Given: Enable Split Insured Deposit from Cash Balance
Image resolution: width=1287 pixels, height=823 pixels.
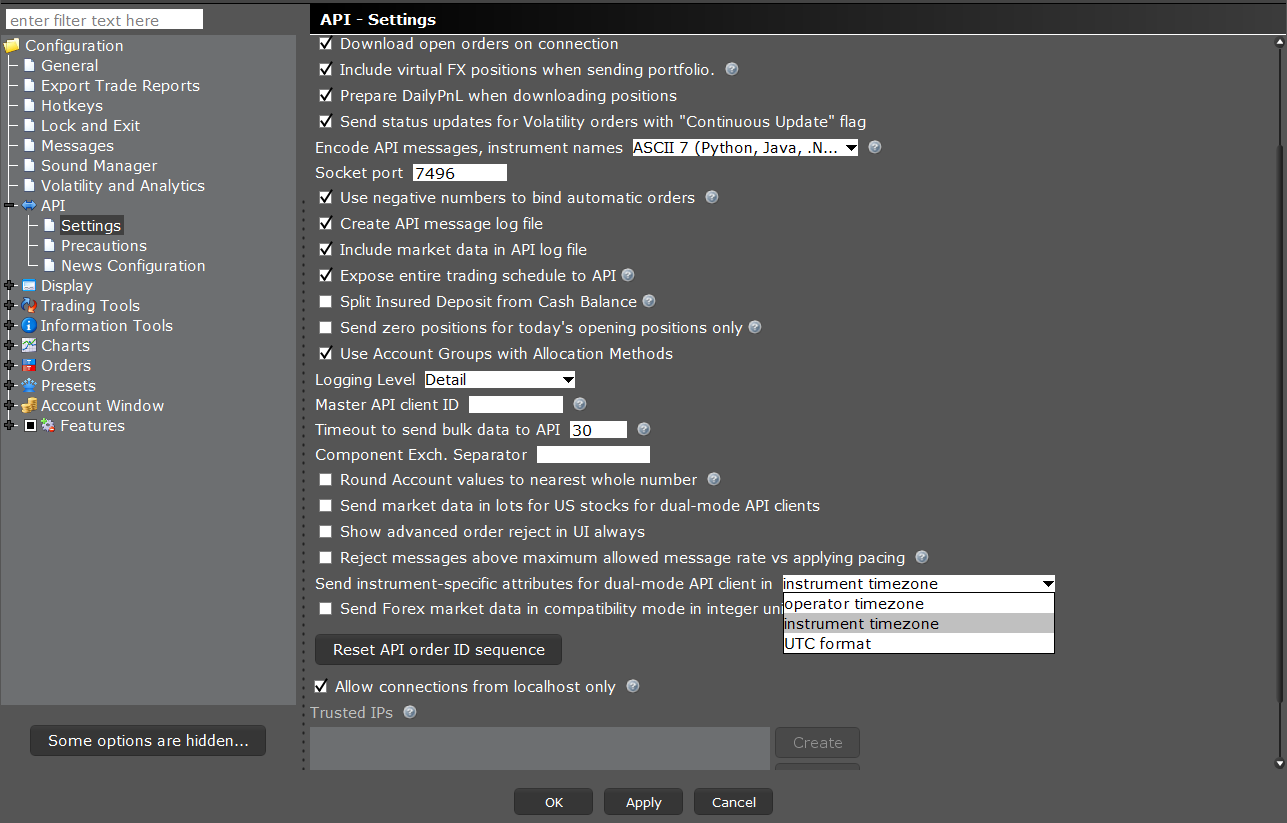Looking at the screenshot, I should point(325,301).
